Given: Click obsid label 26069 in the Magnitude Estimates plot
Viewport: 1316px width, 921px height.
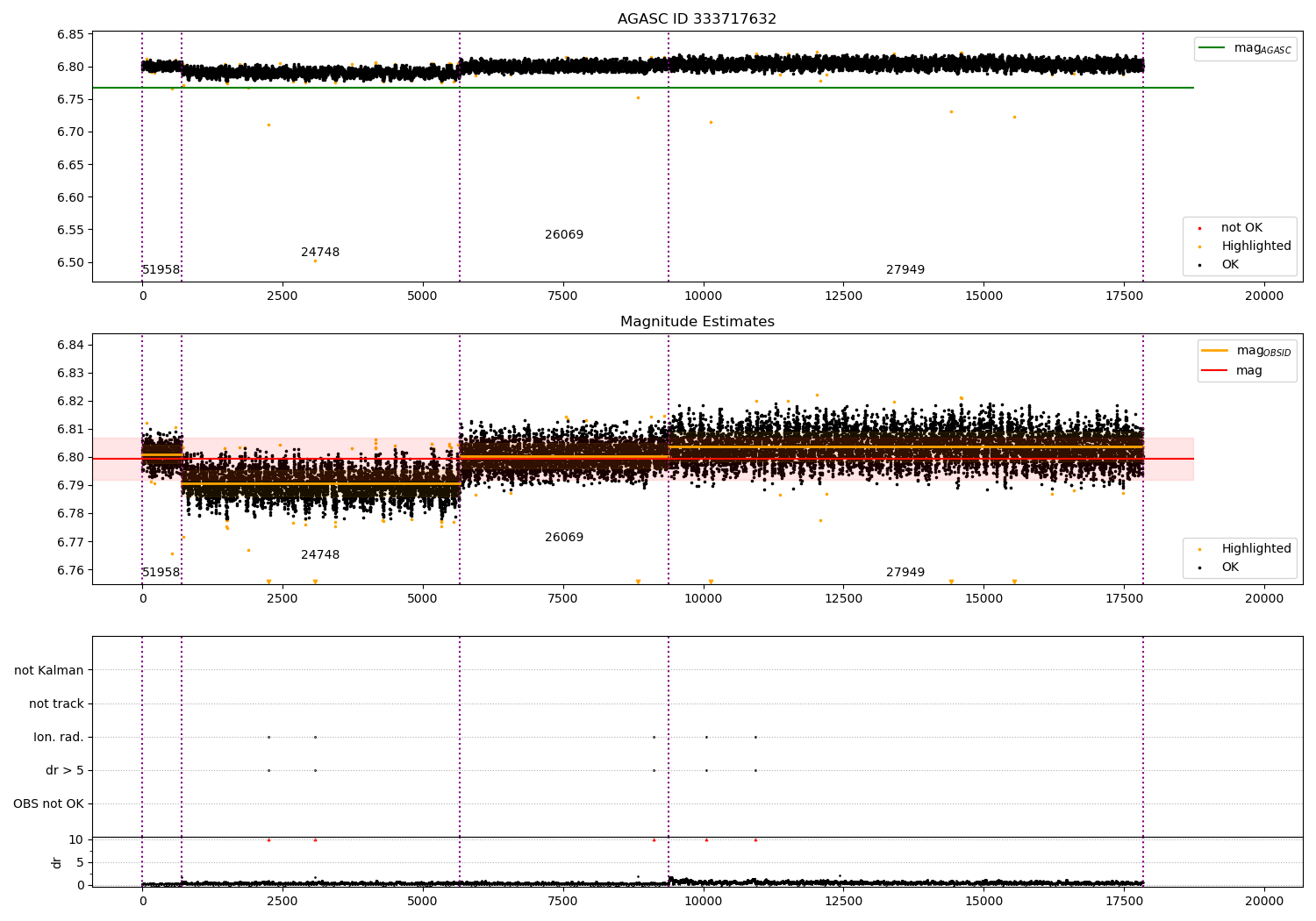Looking at the screenshot, I should pos(564,538).
